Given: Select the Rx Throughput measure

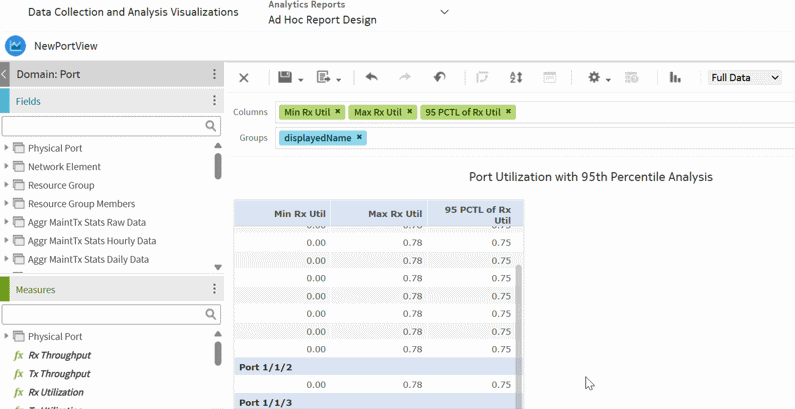Looking at the screenshot, I should [59, 355].
